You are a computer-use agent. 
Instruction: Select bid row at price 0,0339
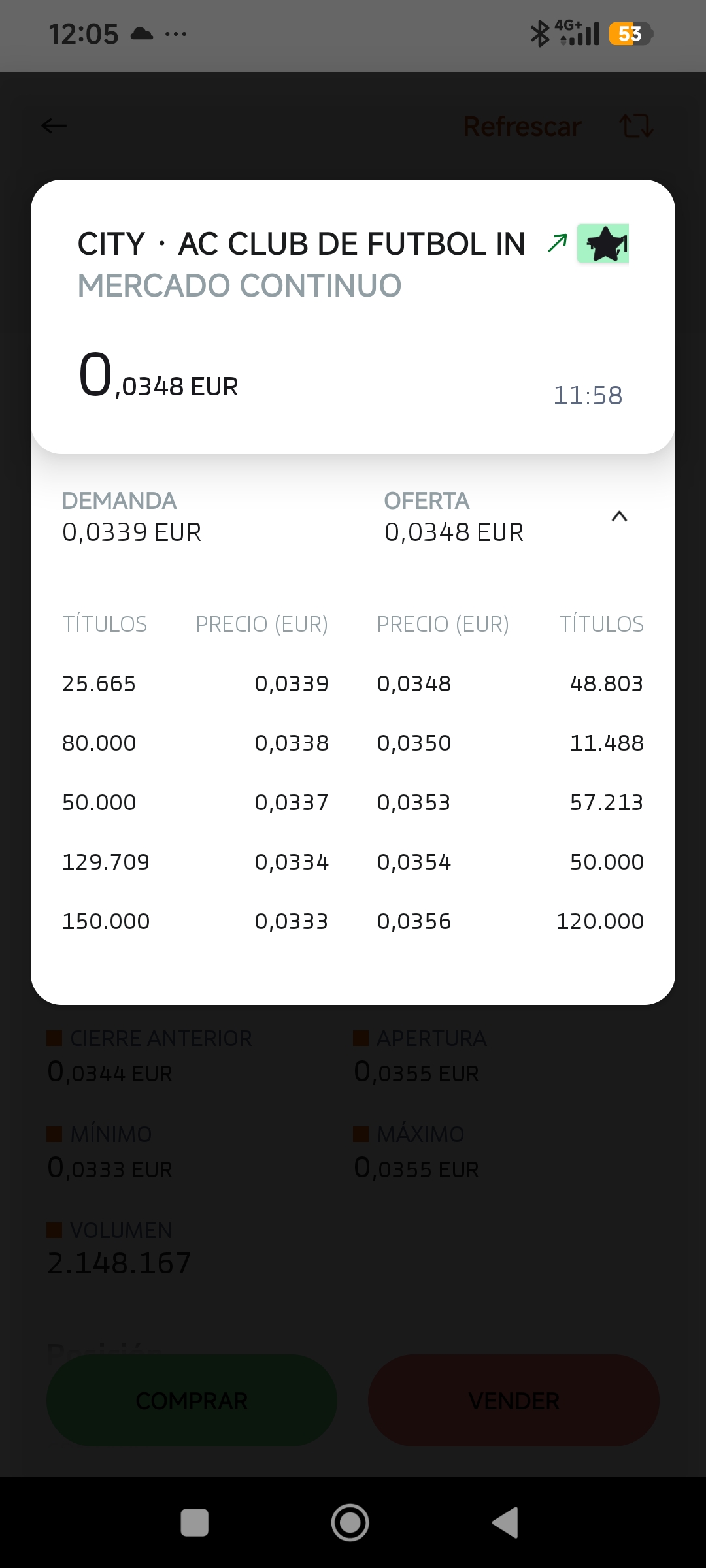click(195, 683)
